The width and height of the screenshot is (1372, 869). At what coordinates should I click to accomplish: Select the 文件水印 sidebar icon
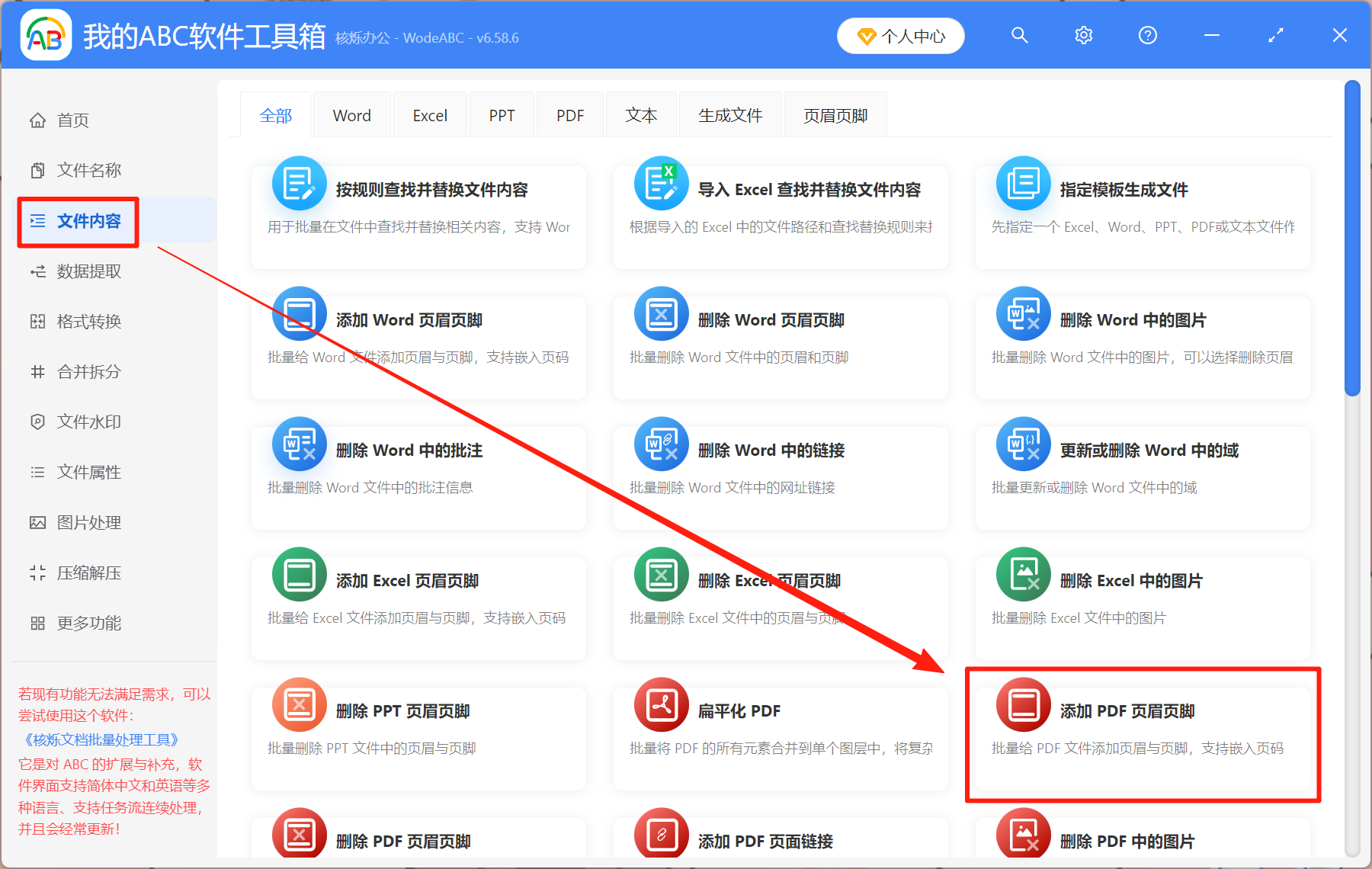(x=37, y=422)
